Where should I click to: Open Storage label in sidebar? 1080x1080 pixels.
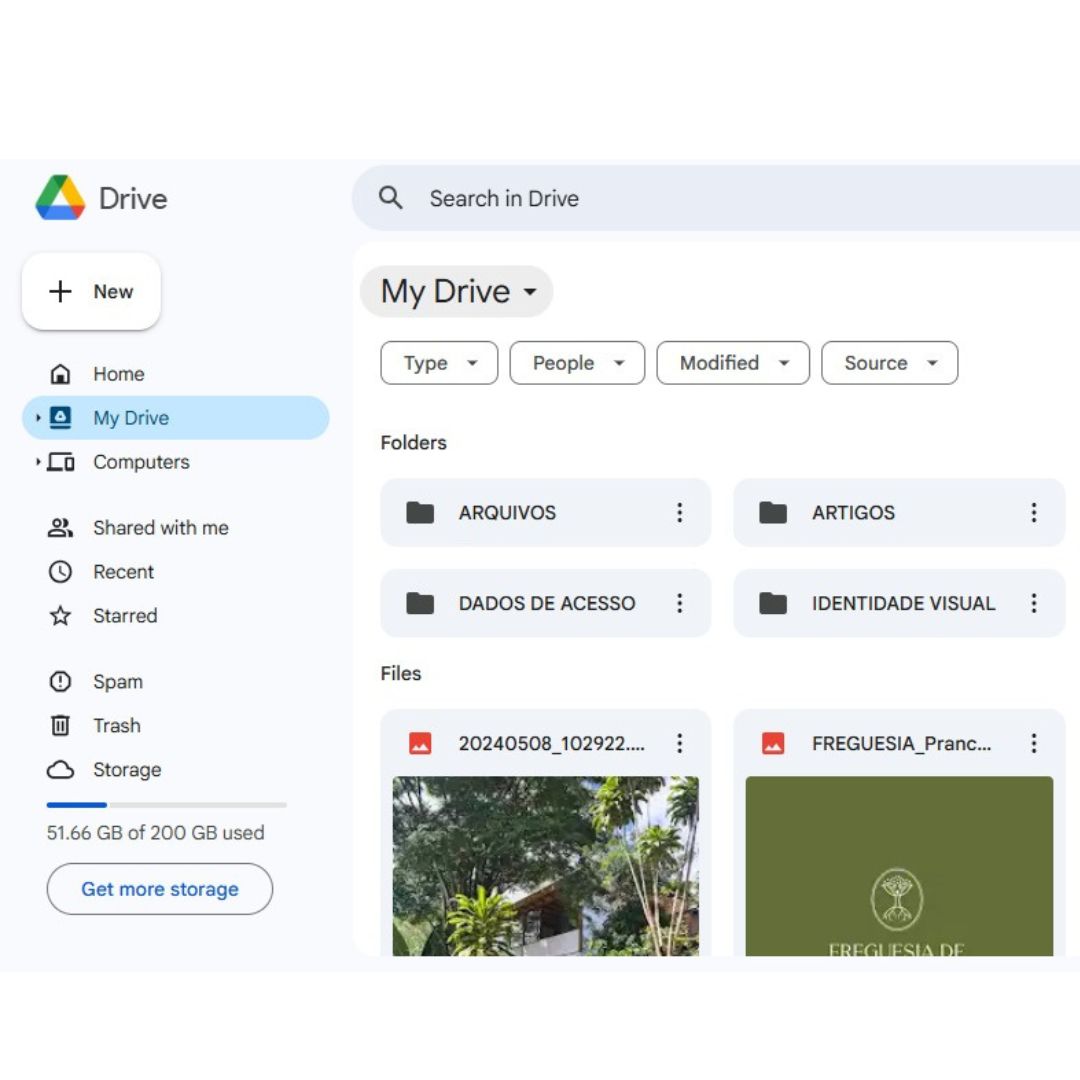pos(127,769)
